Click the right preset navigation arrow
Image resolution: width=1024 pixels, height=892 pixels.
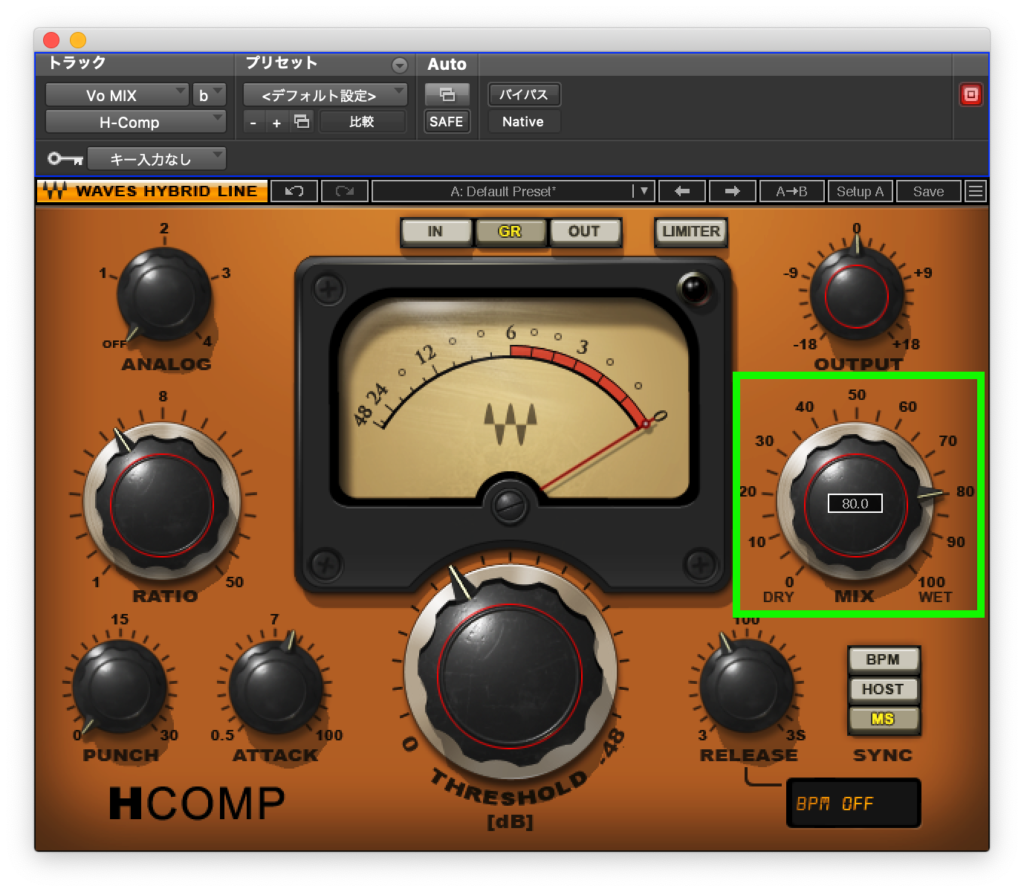tap(732, 191)
